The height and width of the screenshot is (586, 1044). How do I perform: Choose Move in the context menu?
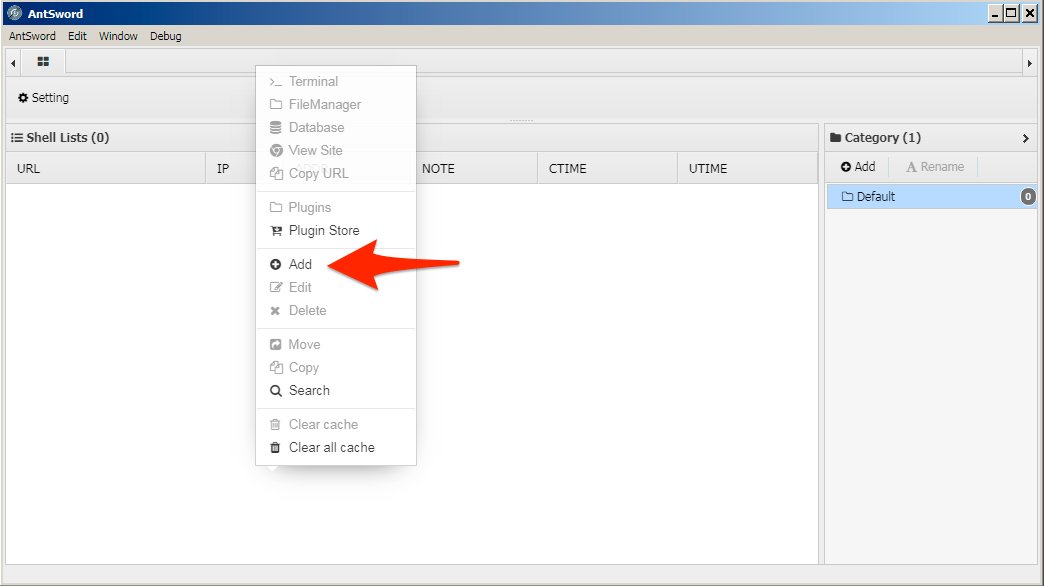(336, 344)
